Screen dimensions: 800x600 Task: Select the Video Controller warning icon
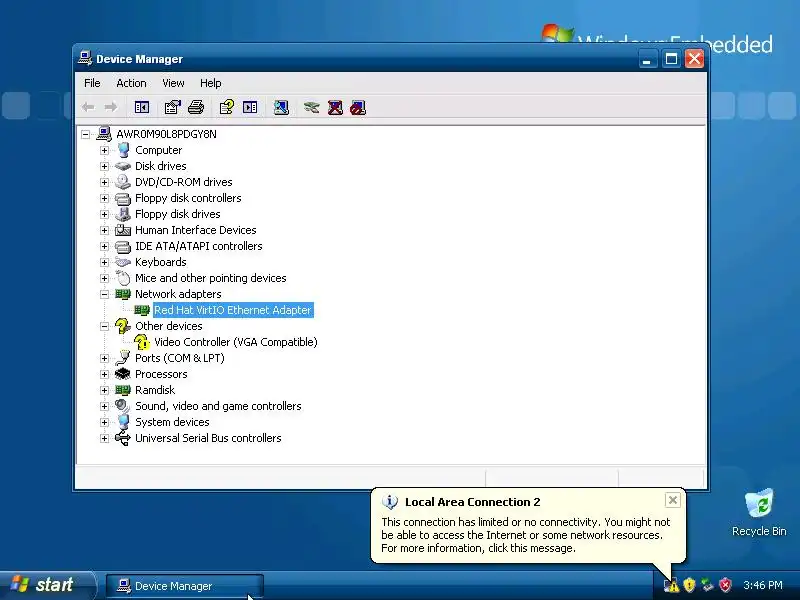coord(141,342)
